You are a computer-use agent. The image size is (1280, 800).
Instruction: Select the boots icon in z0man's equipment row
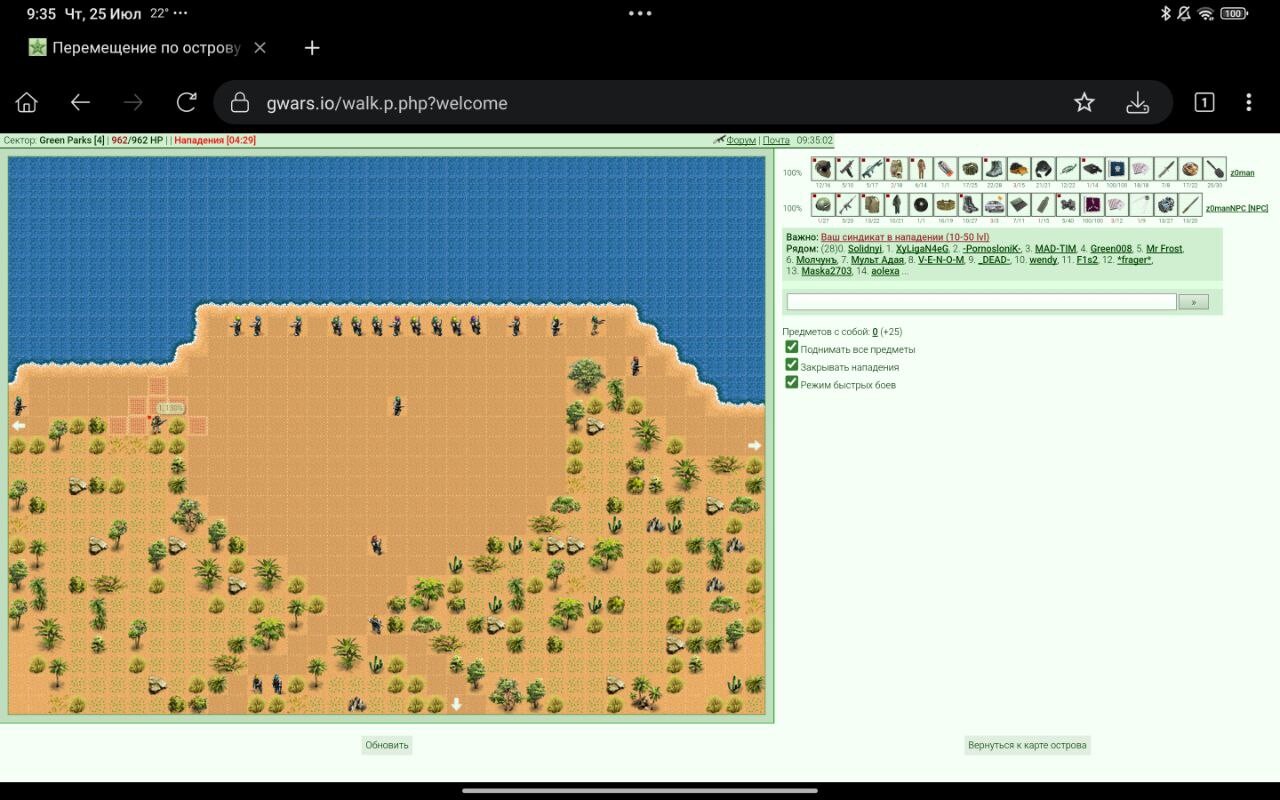coord(994,168)
